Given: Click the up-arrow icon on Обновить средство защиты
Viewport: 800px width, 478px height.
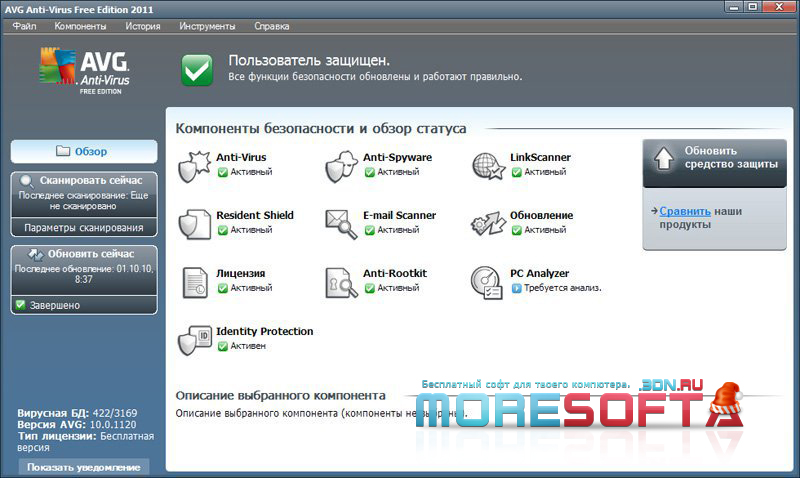Looking at the screenshot, I should [664, 158].
